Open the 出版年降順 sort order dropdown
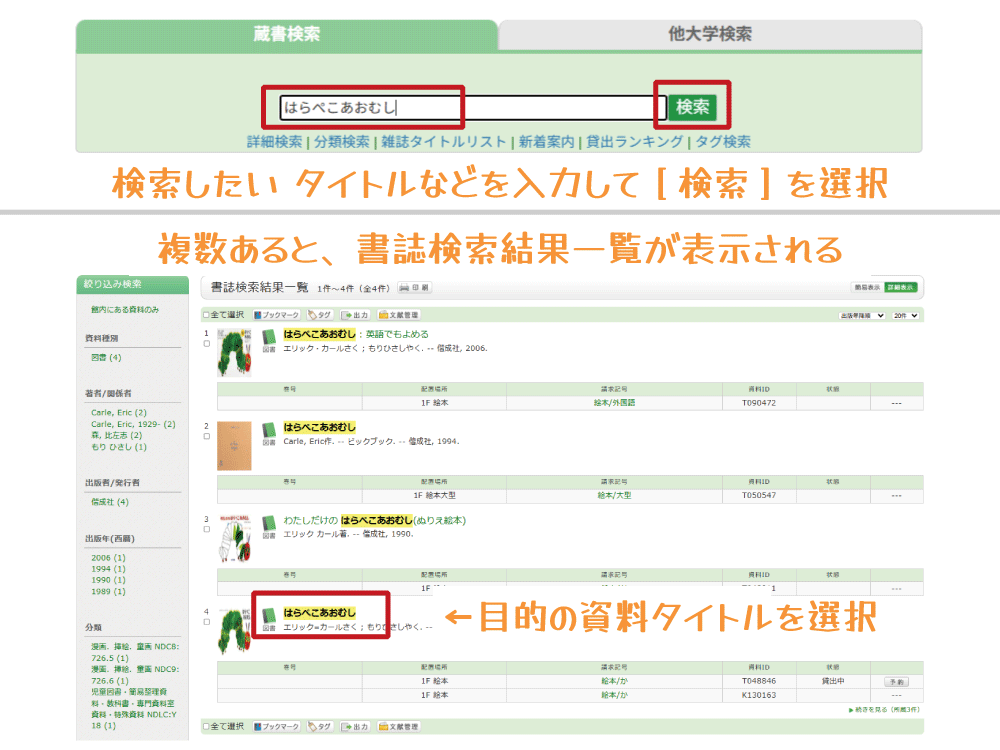This screenshot has width=1000, height=750. (x=862, y=315)
